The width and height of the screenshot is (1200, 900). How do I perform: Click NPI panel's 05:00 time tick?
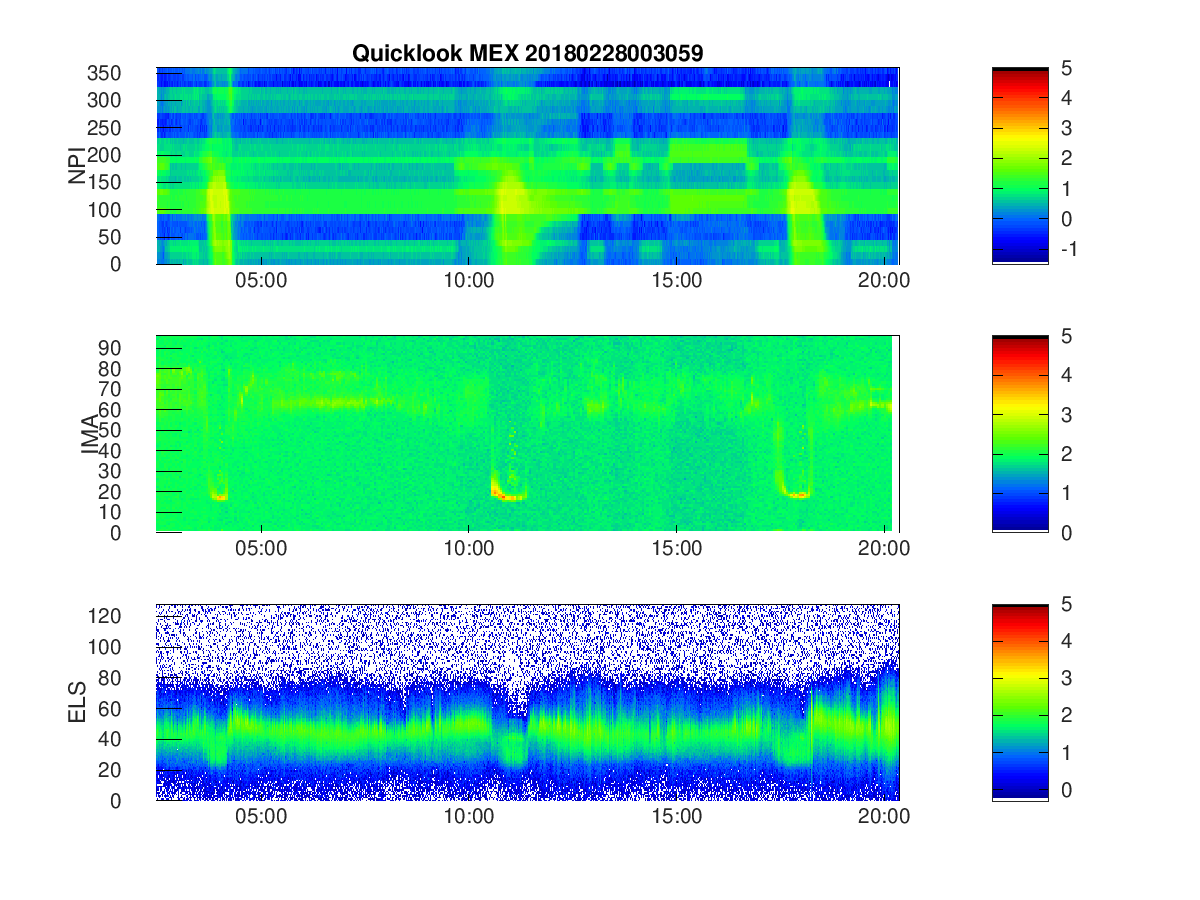261,280
